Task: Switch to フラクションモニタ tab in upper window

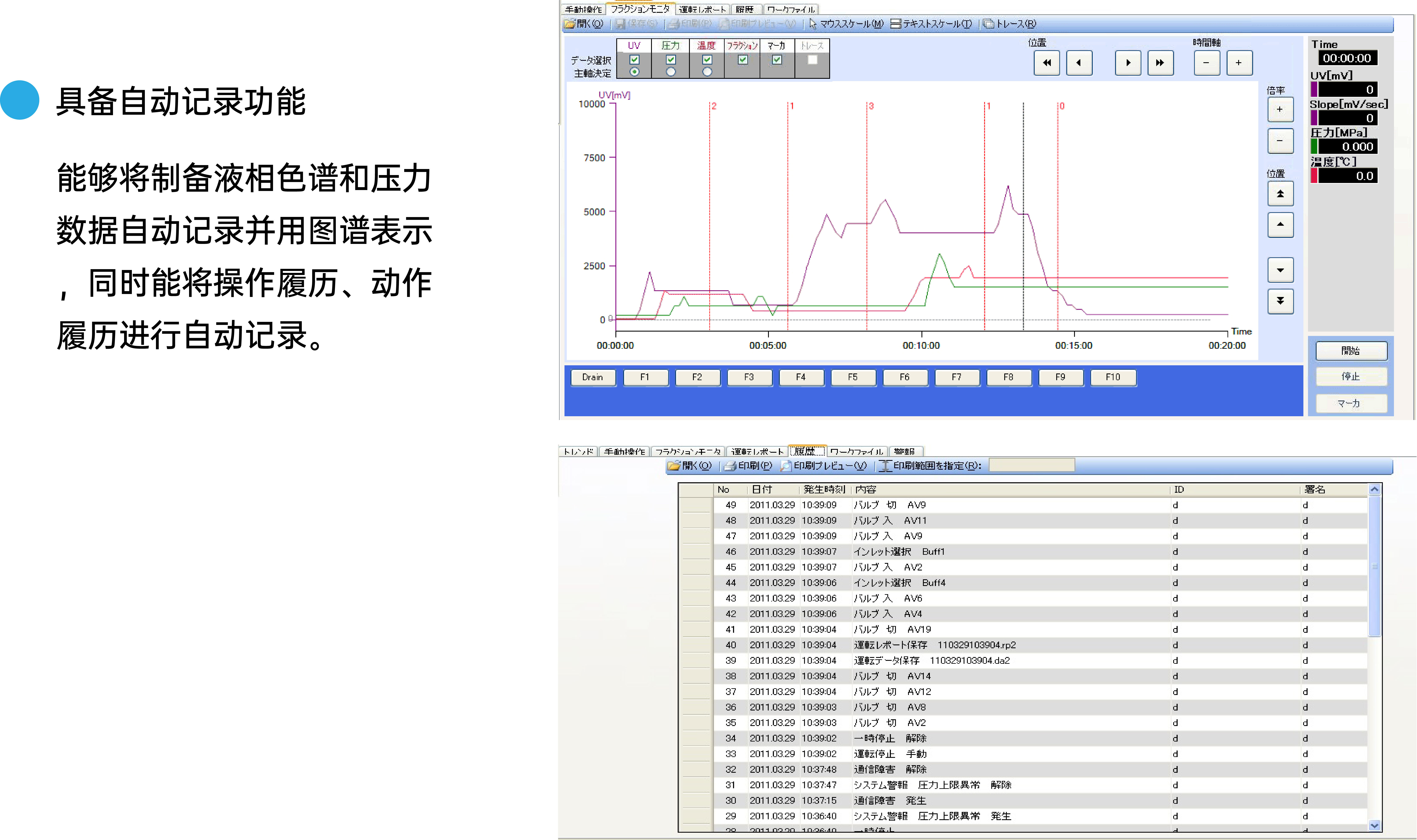Action: [x=640, y=9]
